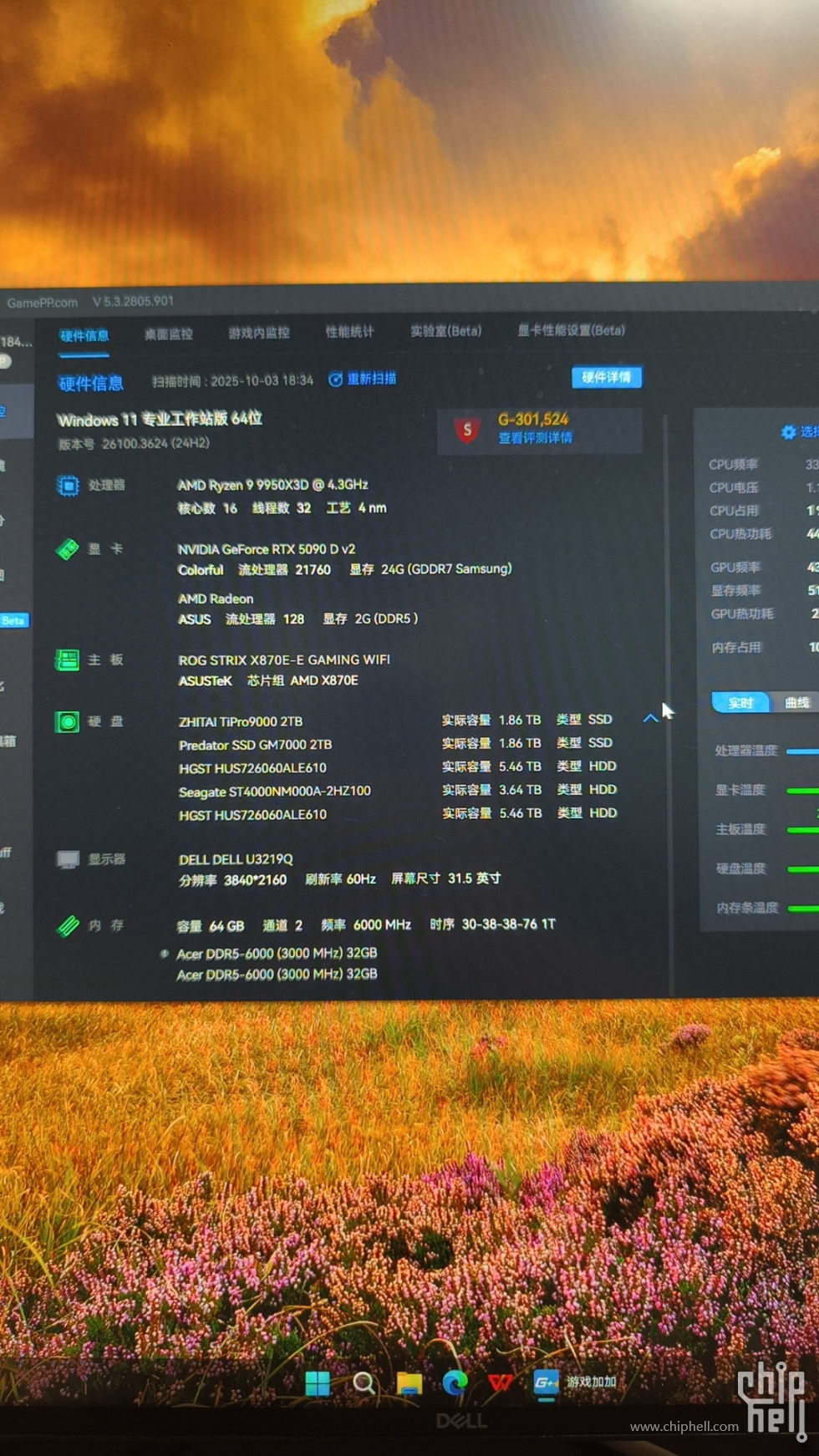Switch monitor view to 曲线 mode

[796, 703]
